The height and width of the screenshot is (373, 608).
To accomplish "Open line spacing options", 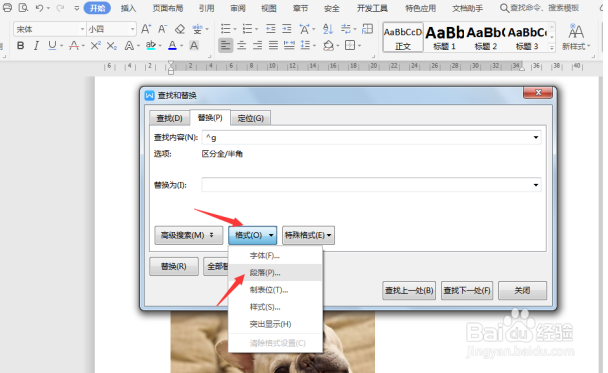I will (306, 46).
